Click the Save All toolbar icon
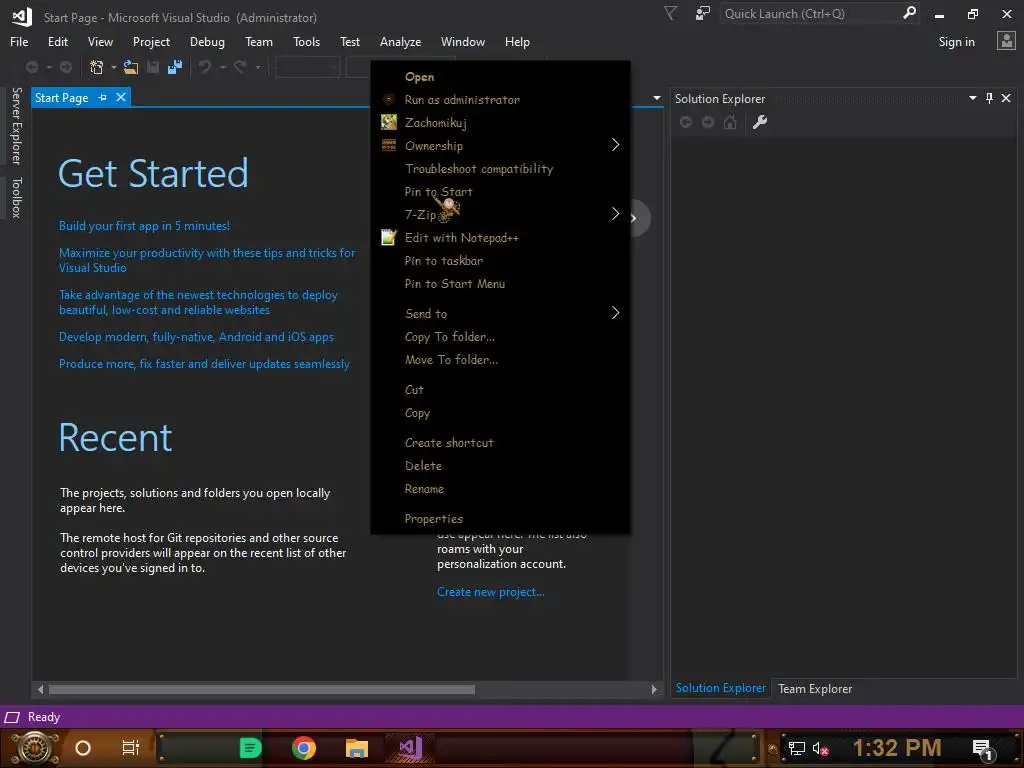 174,67
